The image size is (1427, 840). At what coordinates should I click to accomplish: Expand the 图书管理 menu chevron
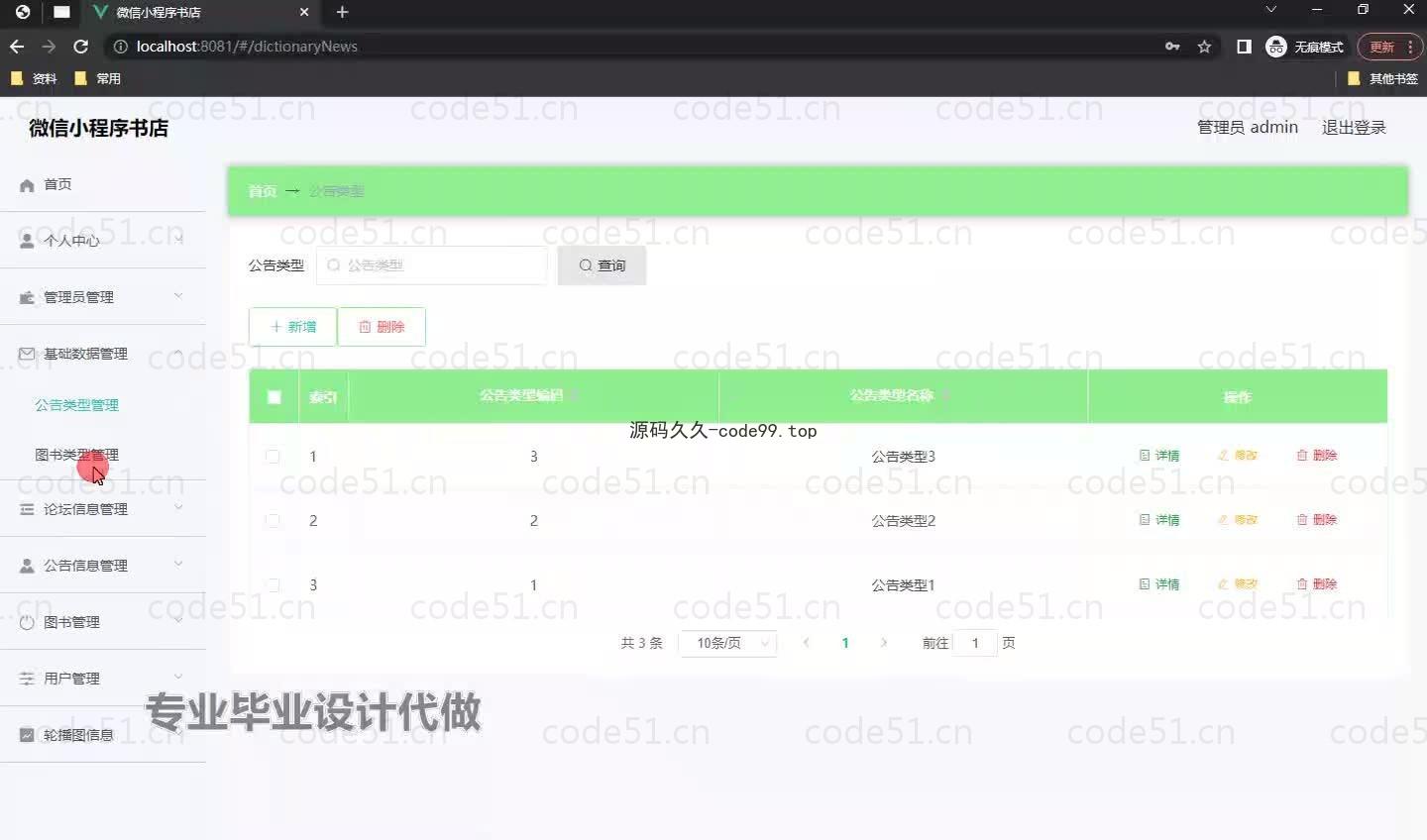178,620
